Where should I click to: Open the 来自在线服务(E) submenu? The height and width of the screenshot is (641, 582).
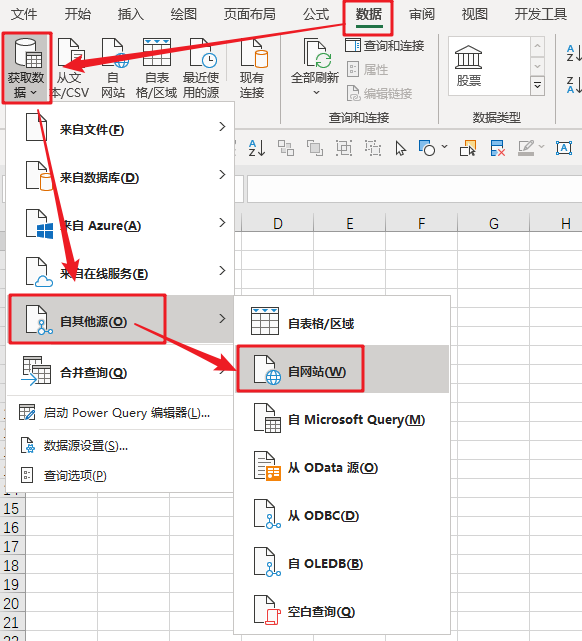[x=121, y=272]
